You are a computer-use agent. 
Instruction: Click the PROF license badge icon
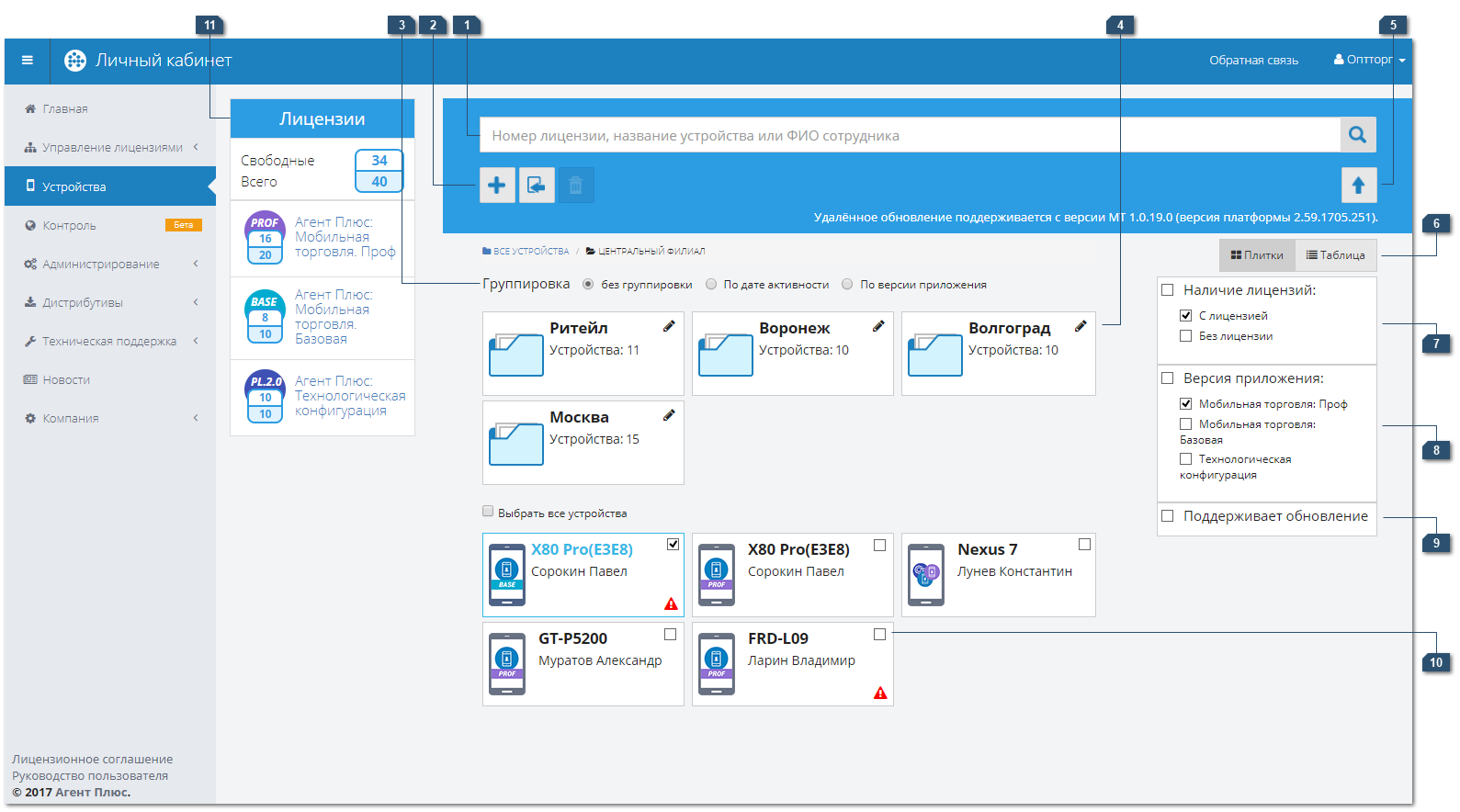pyautogui.click(x=265, y=237)
